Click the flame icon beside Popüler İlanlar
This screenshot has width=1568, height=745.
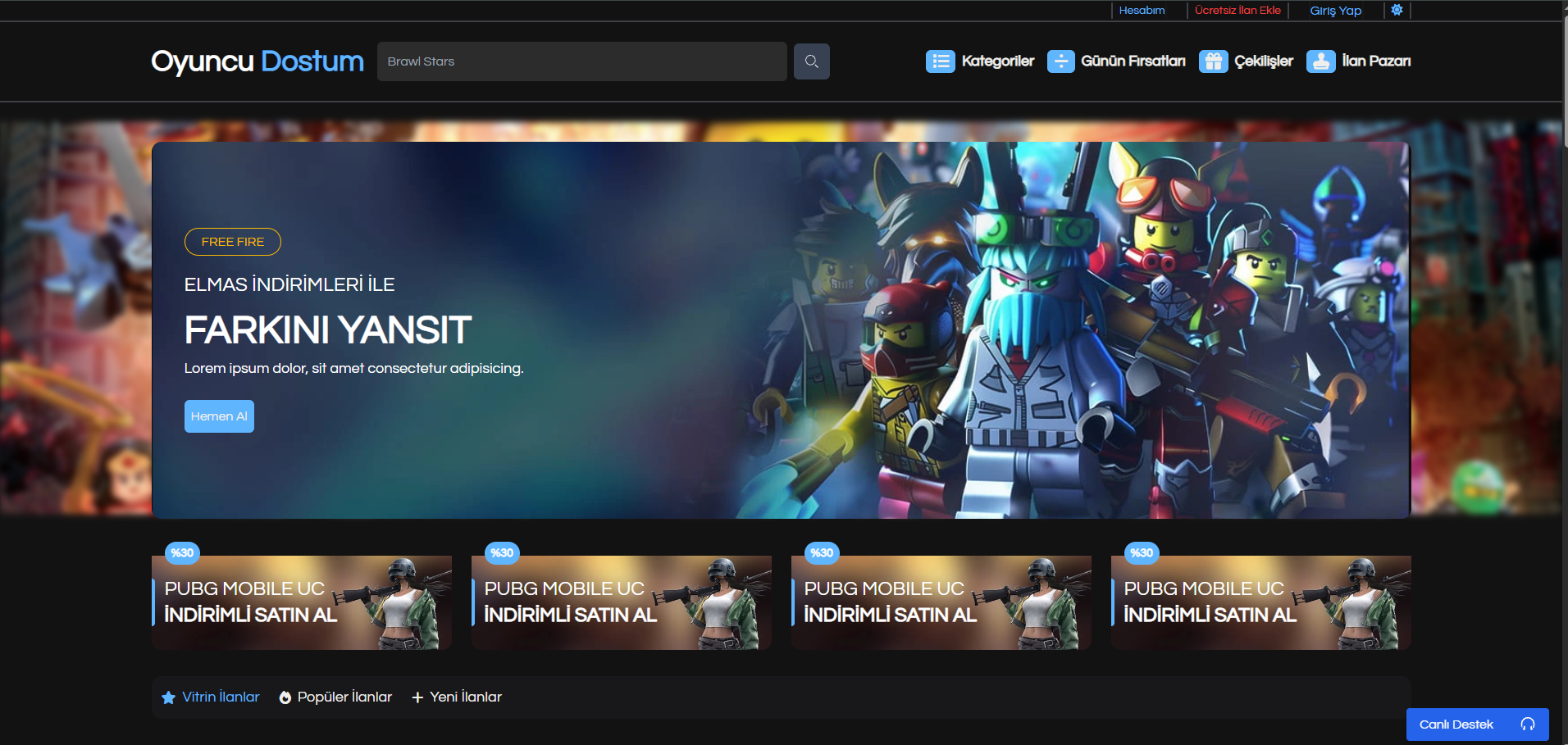click(x=285, y=697)
